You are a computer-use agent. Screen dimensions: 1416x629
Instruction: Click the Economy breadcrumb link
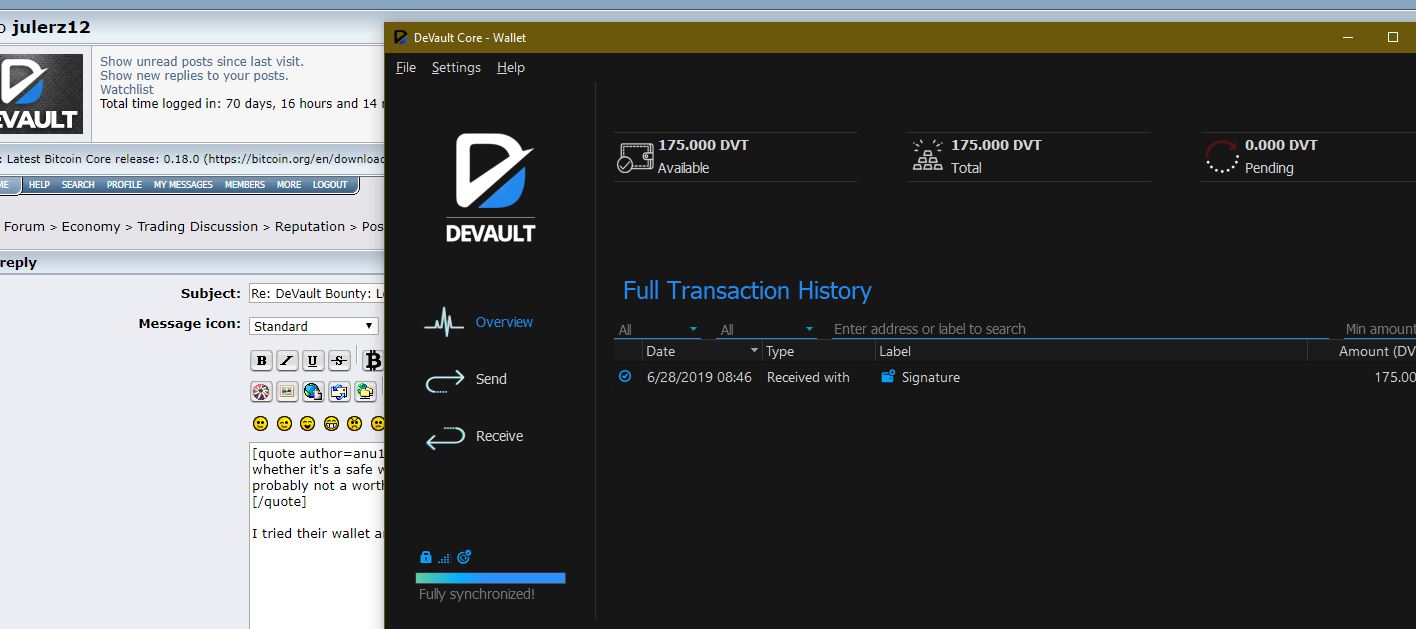pyautogui.click(x=91, y=227)
